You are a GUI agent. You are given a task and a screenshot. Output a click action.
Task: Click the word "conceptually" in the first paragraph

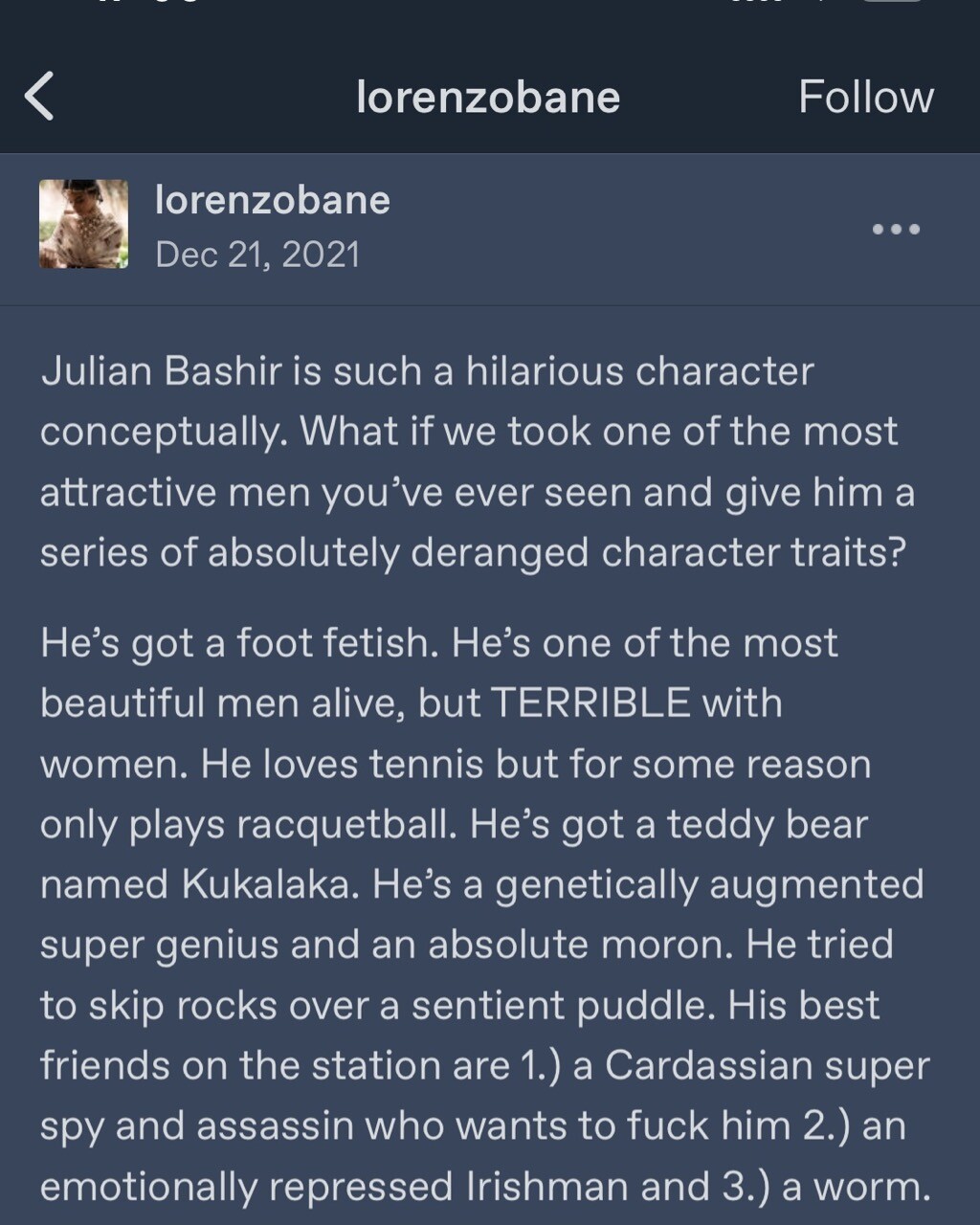coord(163,432)
